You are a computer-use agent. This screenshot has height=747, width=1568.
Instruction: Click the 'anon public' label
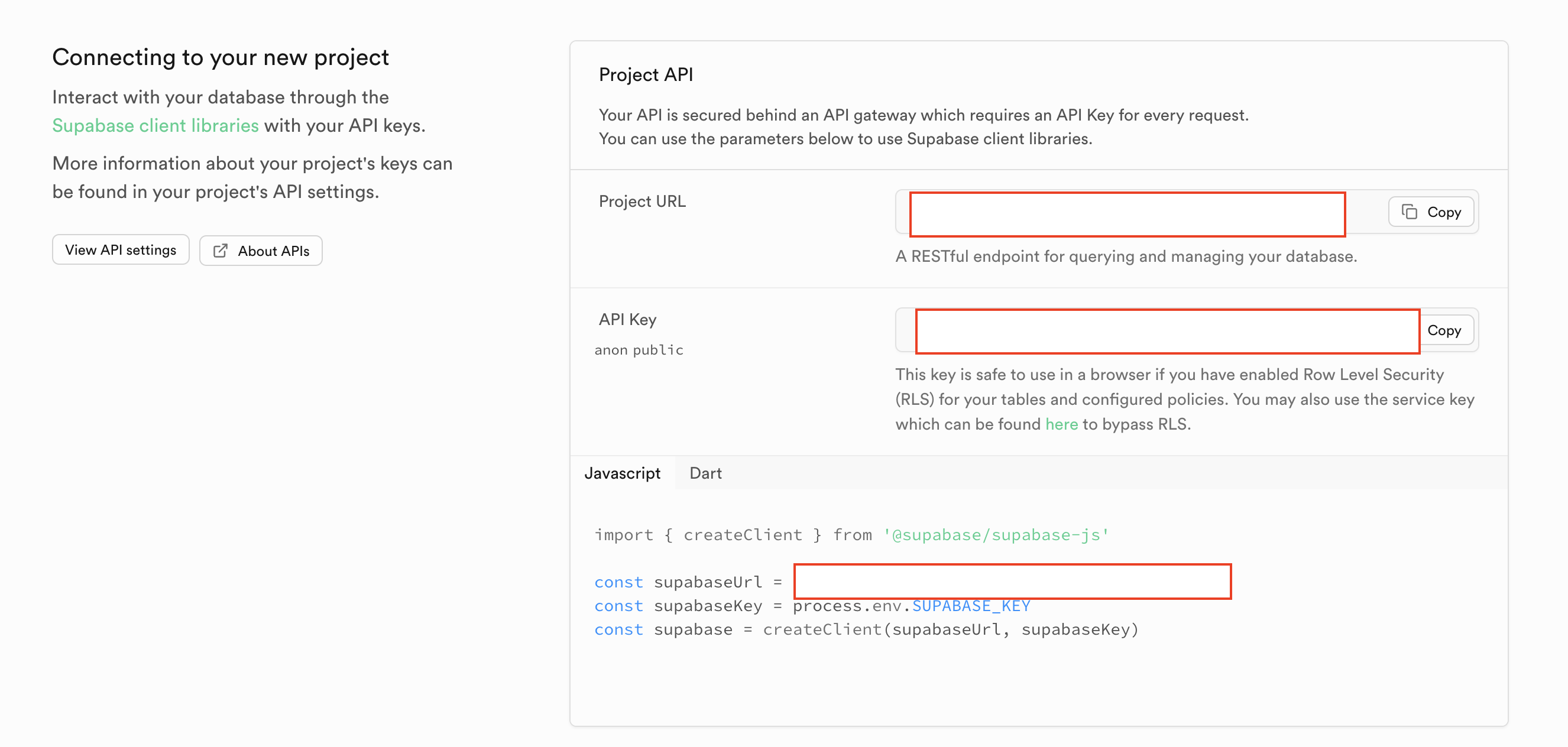coord(639,350)
